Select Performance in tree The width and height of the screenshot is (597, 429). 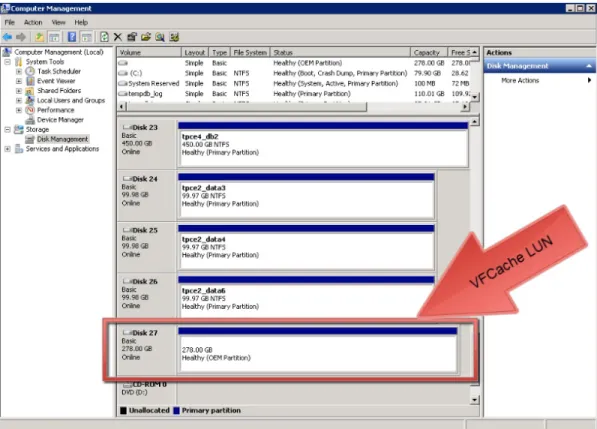click(56, 110)
